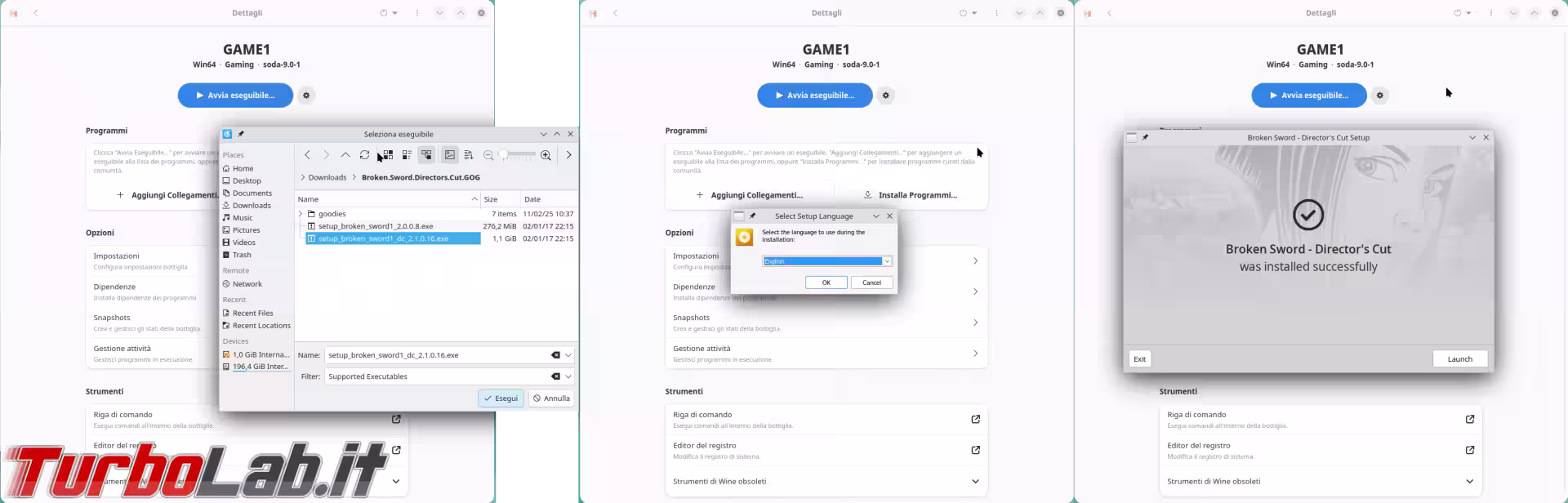
Task: Reload the folder listing in file dialog
Action: [x=365, y=155]
